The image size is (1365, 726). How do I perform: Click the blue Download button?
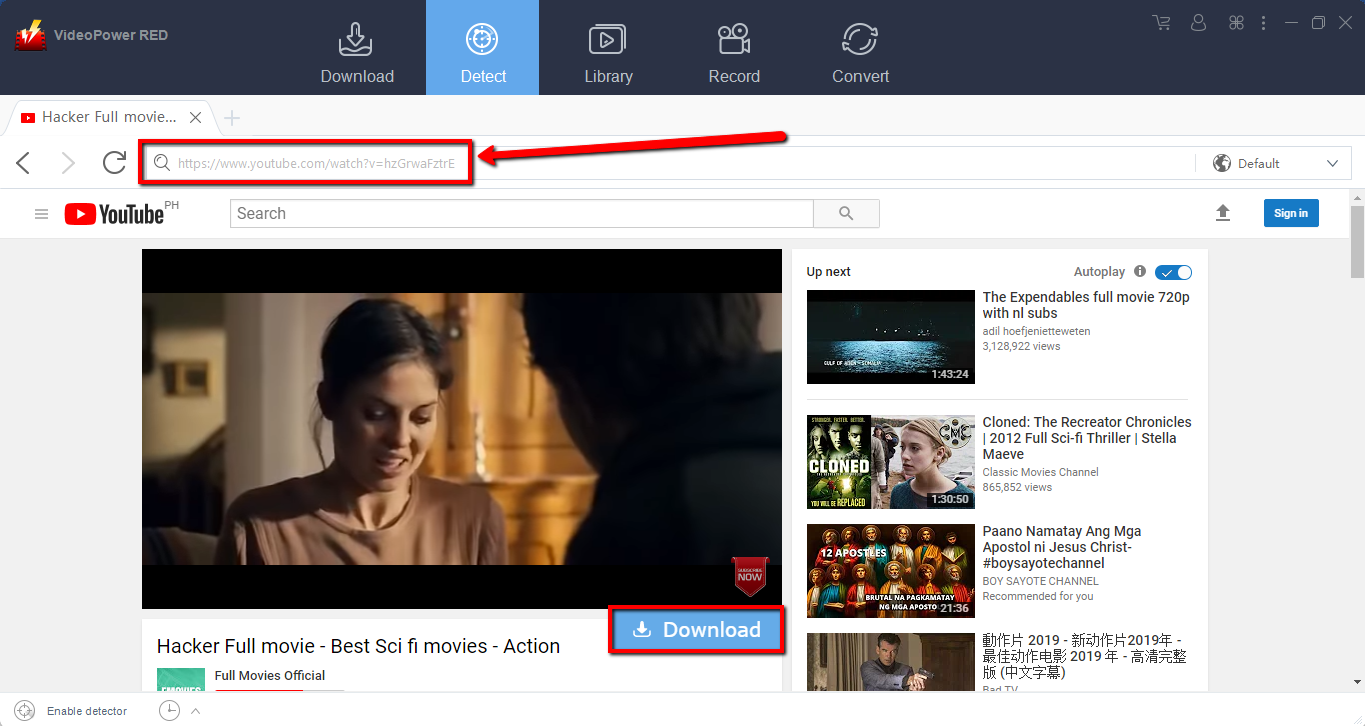(696, 630)
